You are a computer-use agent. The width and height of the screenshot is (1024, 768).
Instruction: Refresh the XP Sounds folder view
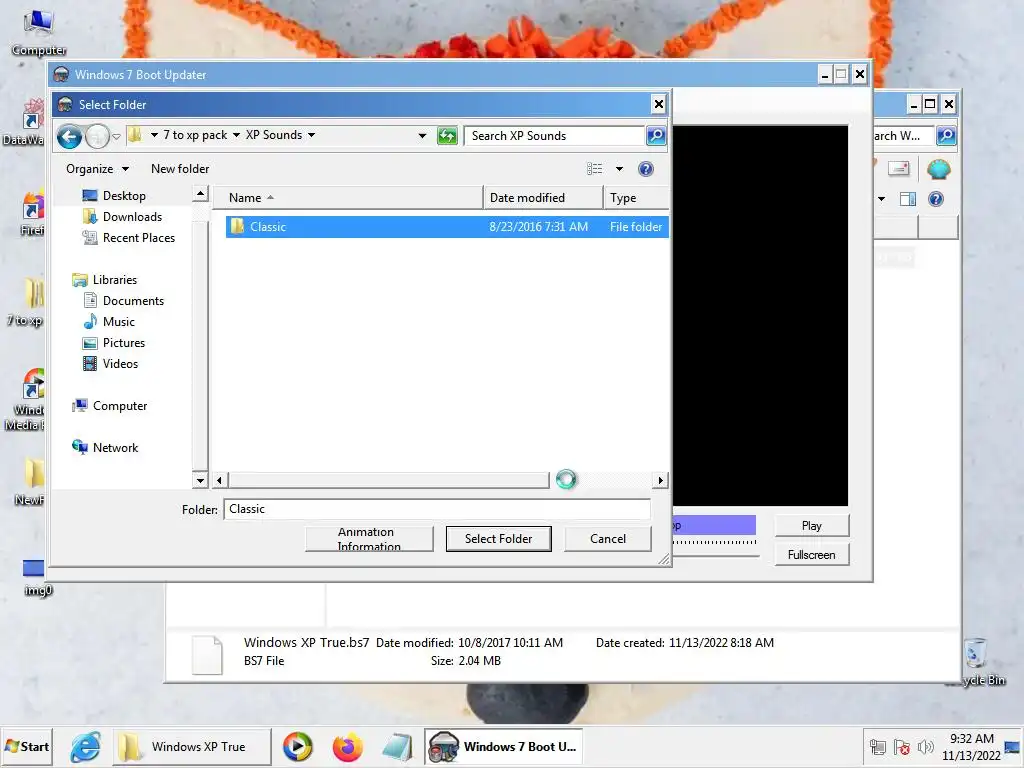(447, 136)
